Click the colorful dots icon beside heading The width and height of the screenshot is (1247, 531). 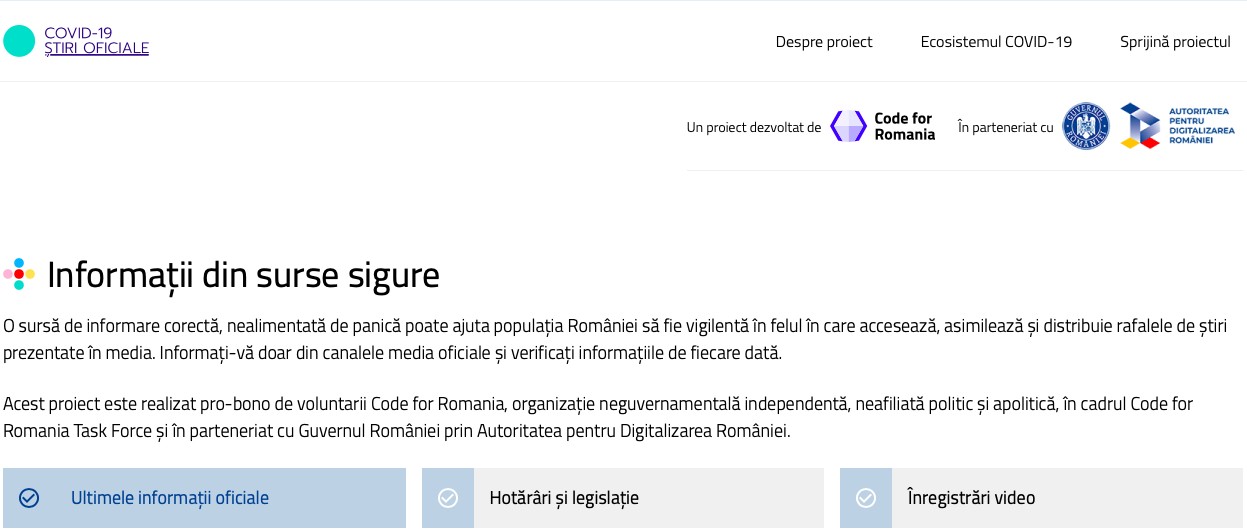pos(19,274)
